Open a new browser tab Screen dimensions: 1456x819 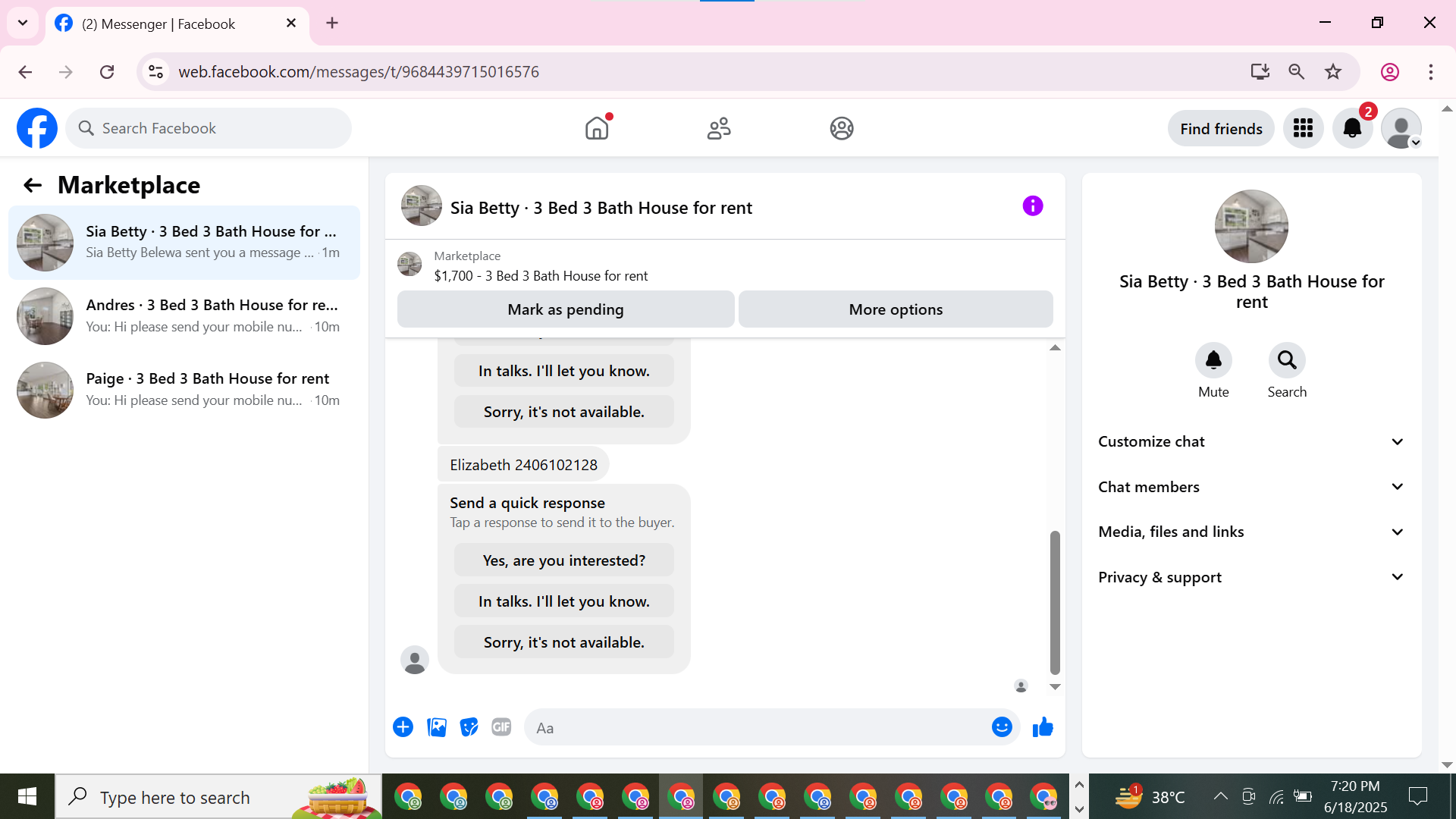coord(332,24)
